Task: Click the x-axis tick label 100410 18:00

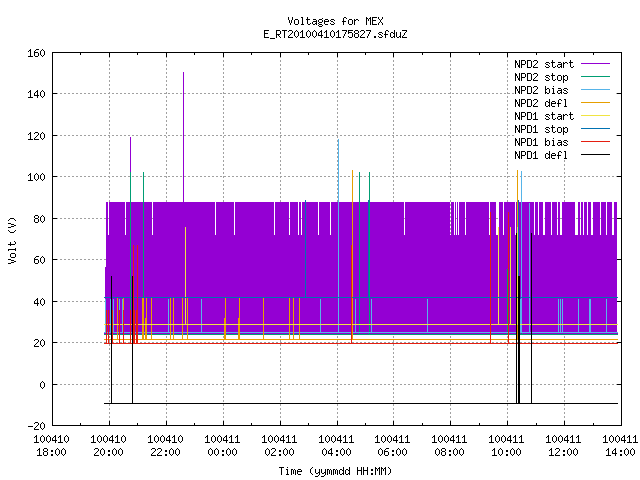Action: pos(51,446)
